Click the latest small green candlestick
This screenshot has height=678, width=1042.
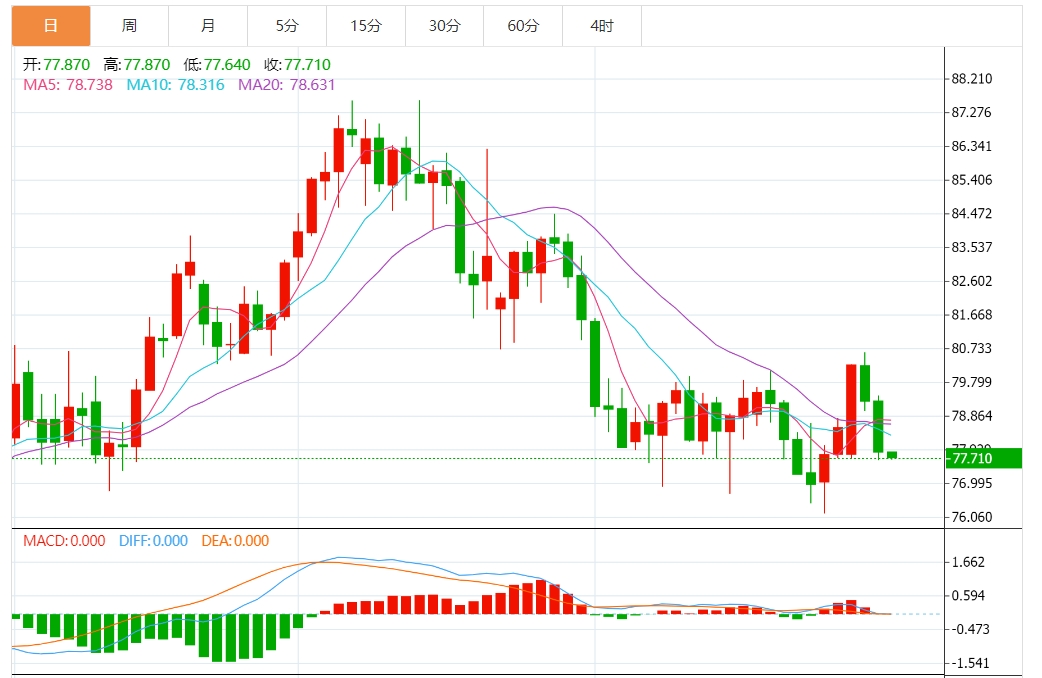pyautogui.click(x=892, y=455)
